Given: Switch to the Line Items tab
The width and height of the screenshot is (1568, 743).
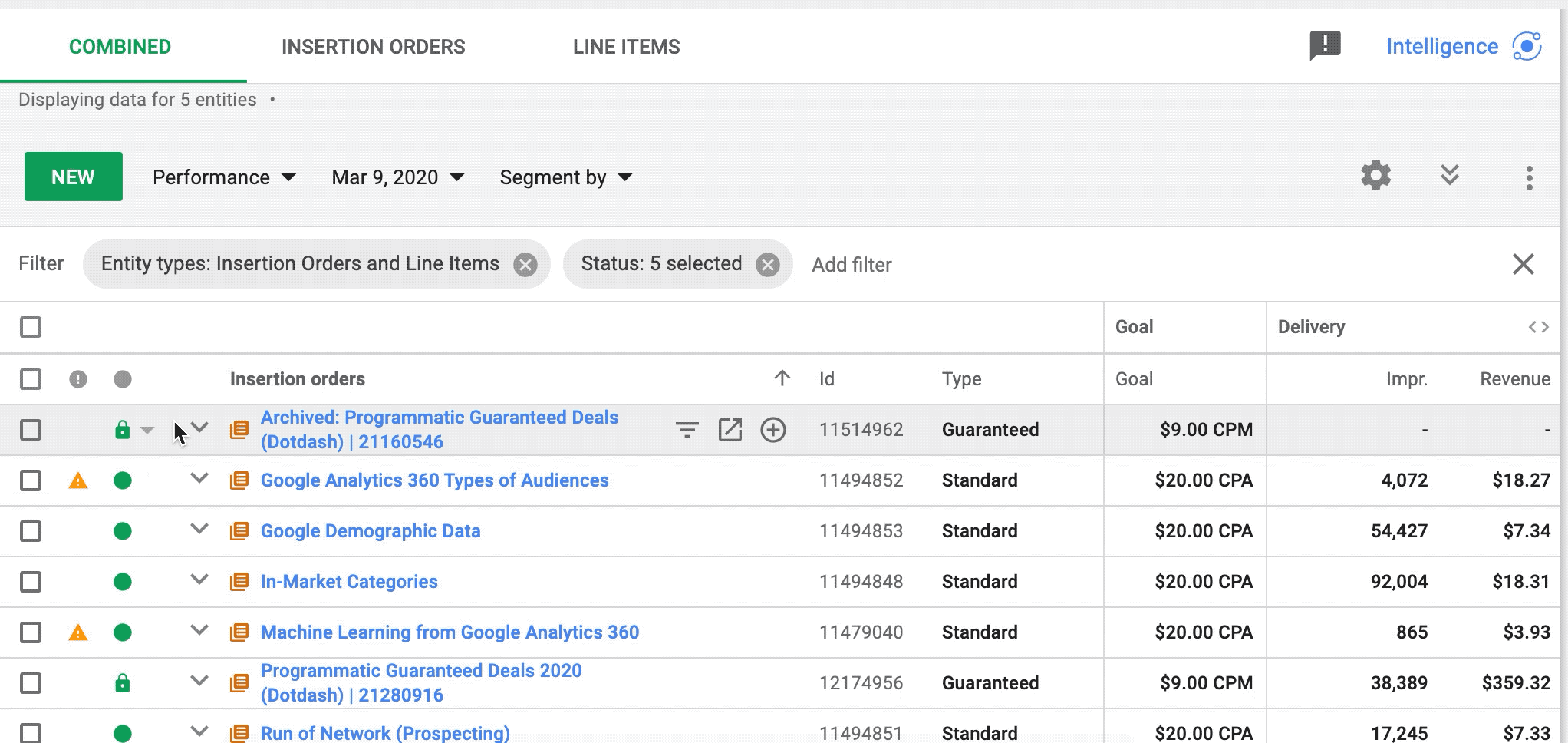Looking at the screenshot, I should [626, 47].
